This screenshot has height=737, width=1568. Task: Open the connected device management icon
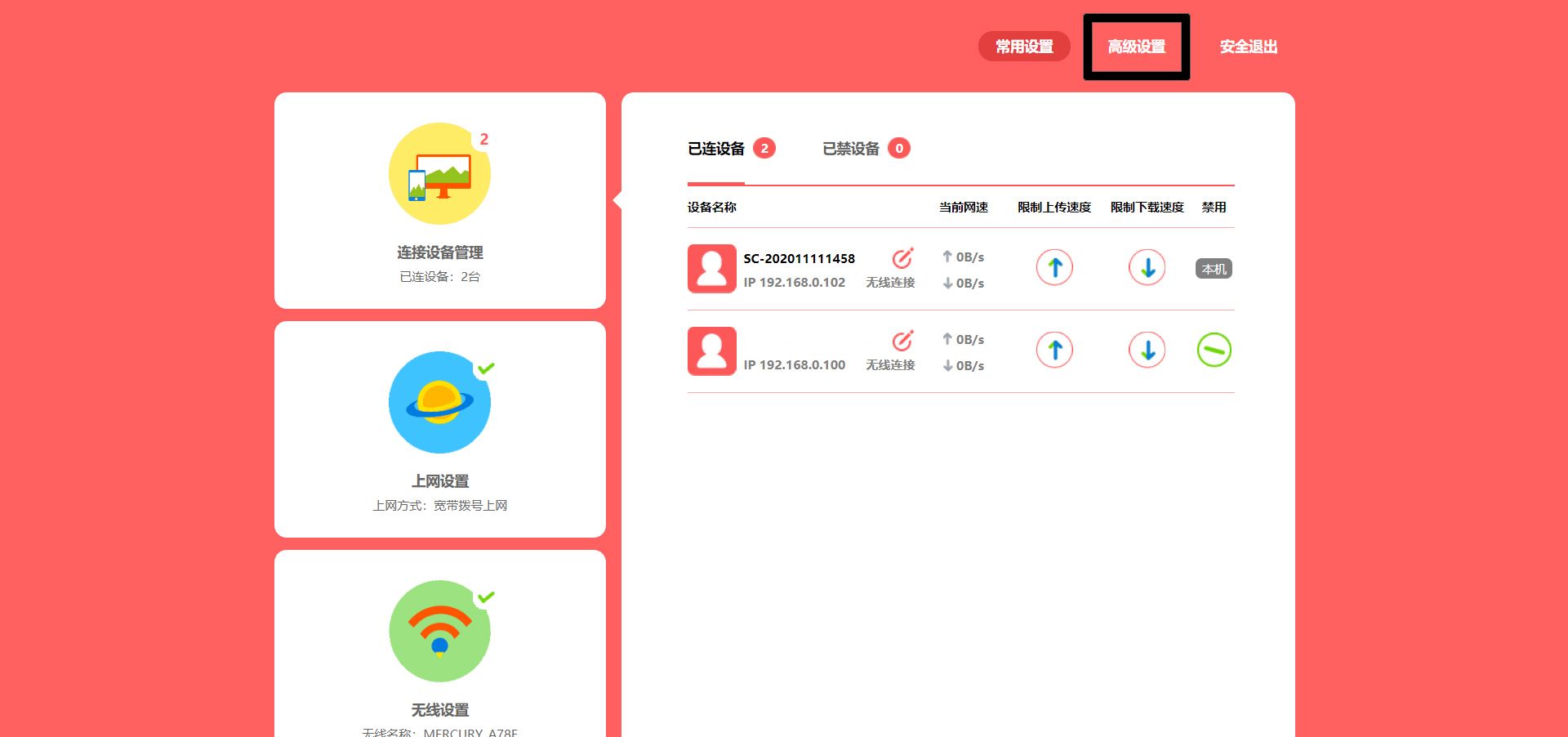pyautogui.click(x=439, y=174)
